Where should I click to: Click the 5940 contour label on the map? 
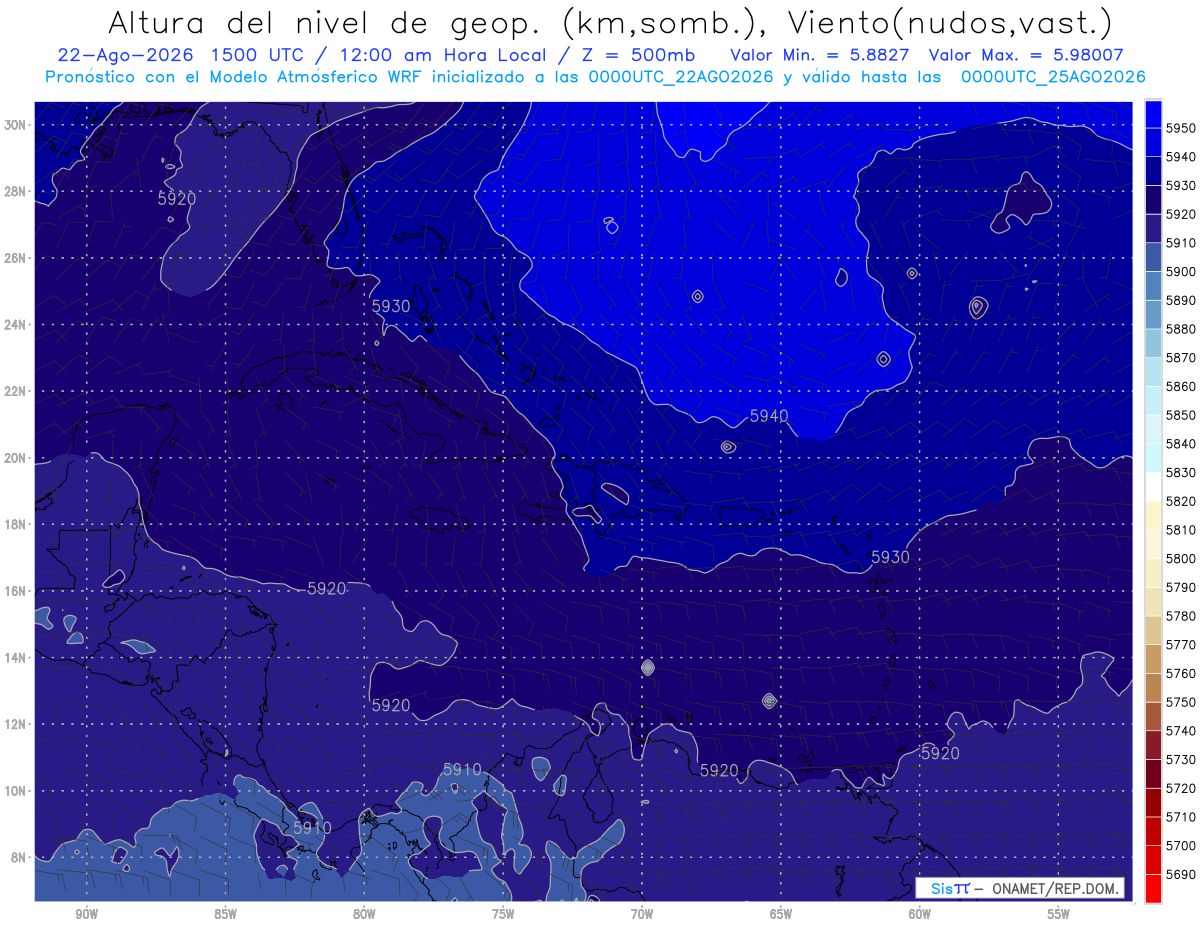tap(769, 416)
